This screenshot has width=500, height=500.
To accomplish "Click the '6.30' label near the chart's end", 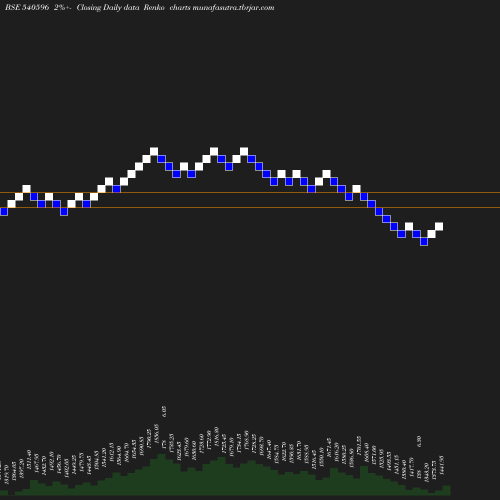I will (419, 442).
